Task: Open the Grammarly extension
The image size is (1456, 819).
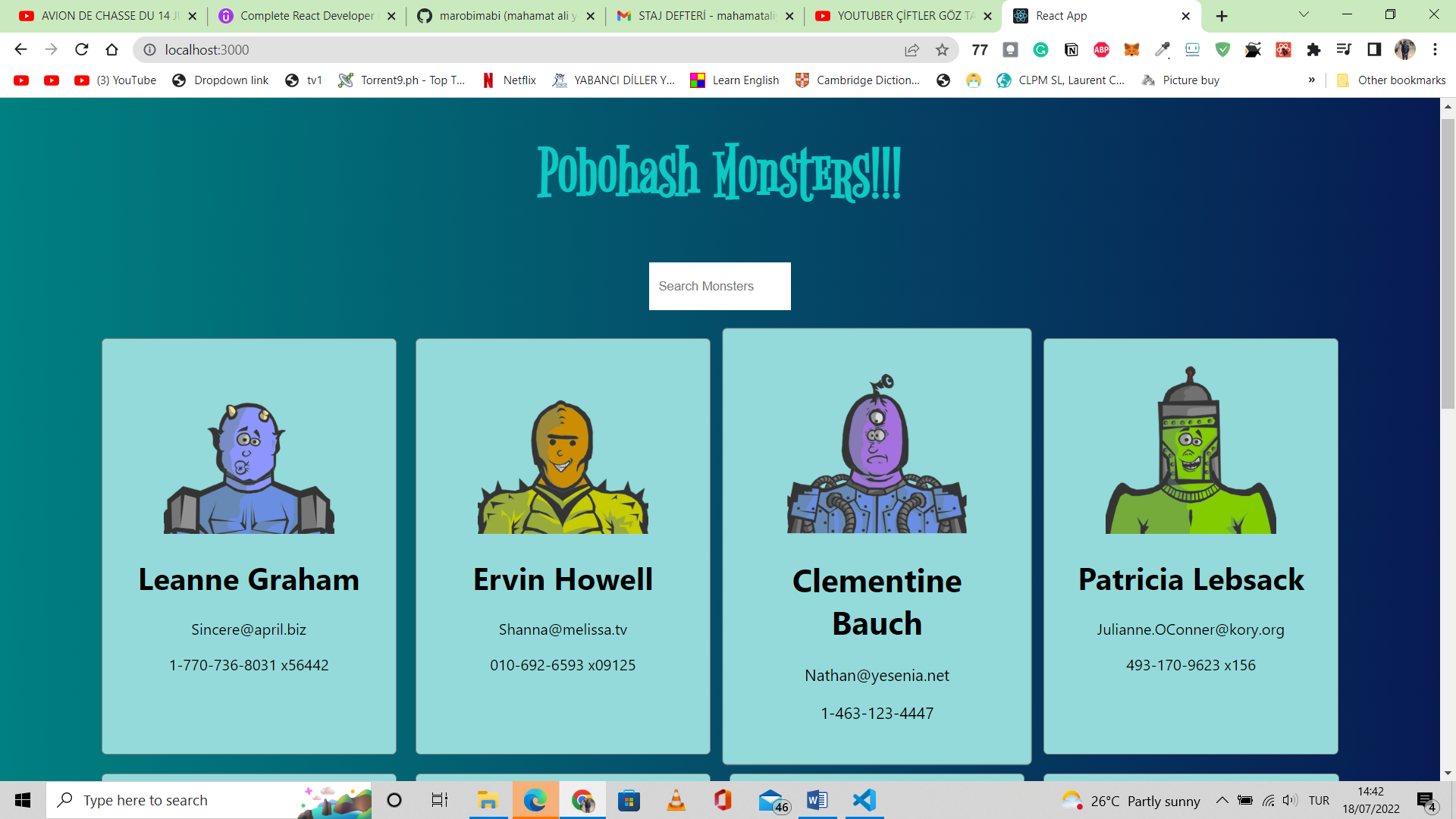Action: [1040, 50]
